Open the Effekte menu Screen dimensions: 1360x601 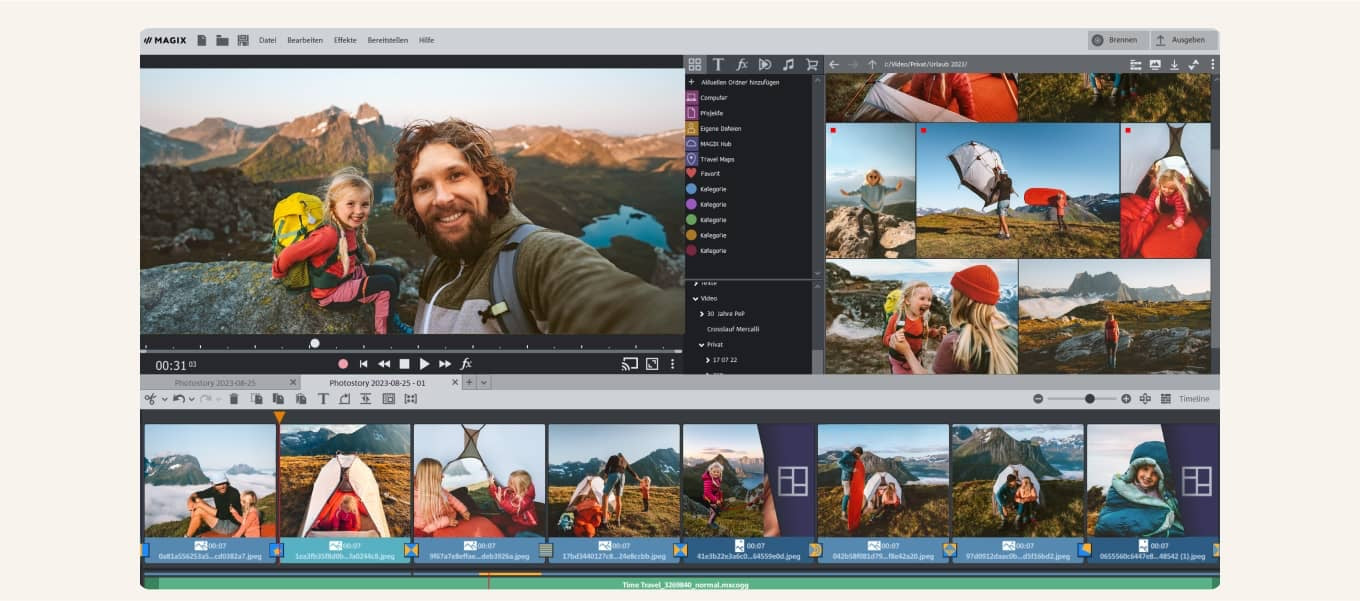(x=345, y=40)
